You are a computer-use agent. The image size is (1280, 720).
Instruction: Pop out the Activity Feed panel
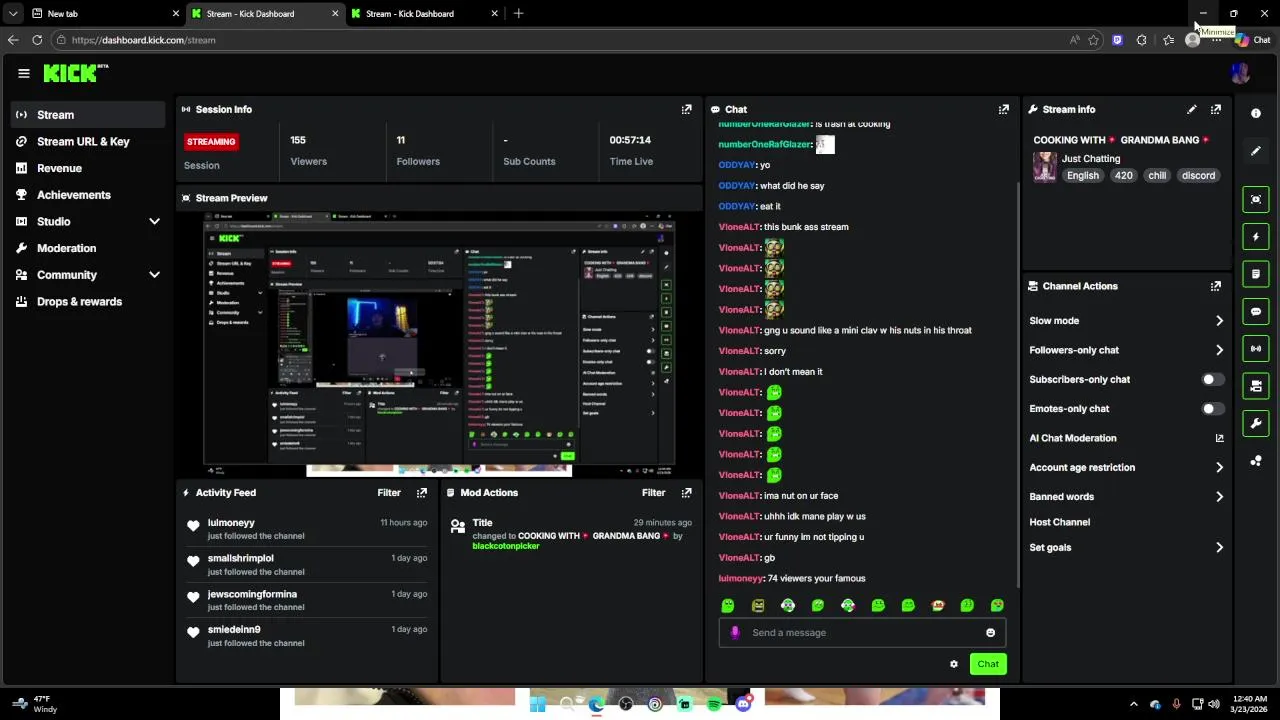tap(421, 492)
